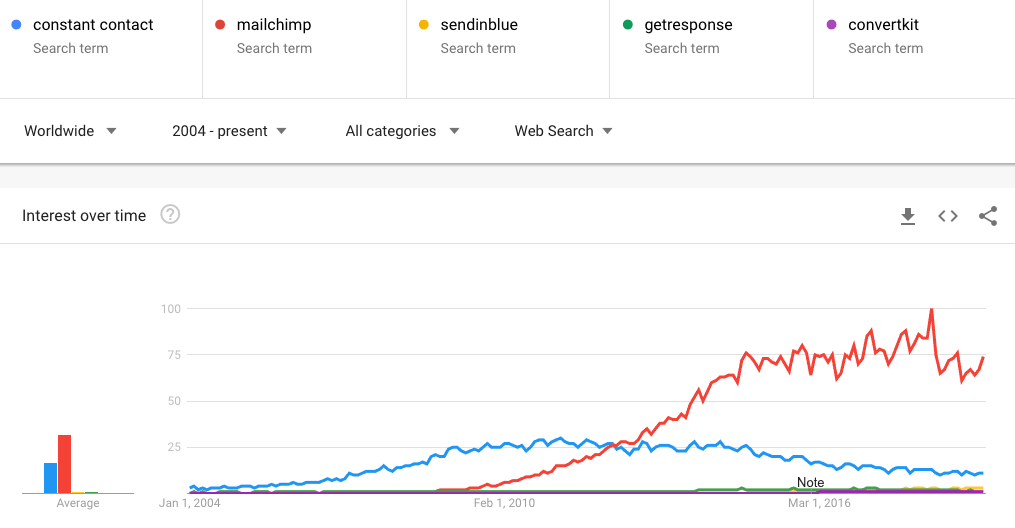The width and height of the screenshot is (1015, 528).
Task: Edit the sendinblue search term
Action: click(x=479, y=24)
